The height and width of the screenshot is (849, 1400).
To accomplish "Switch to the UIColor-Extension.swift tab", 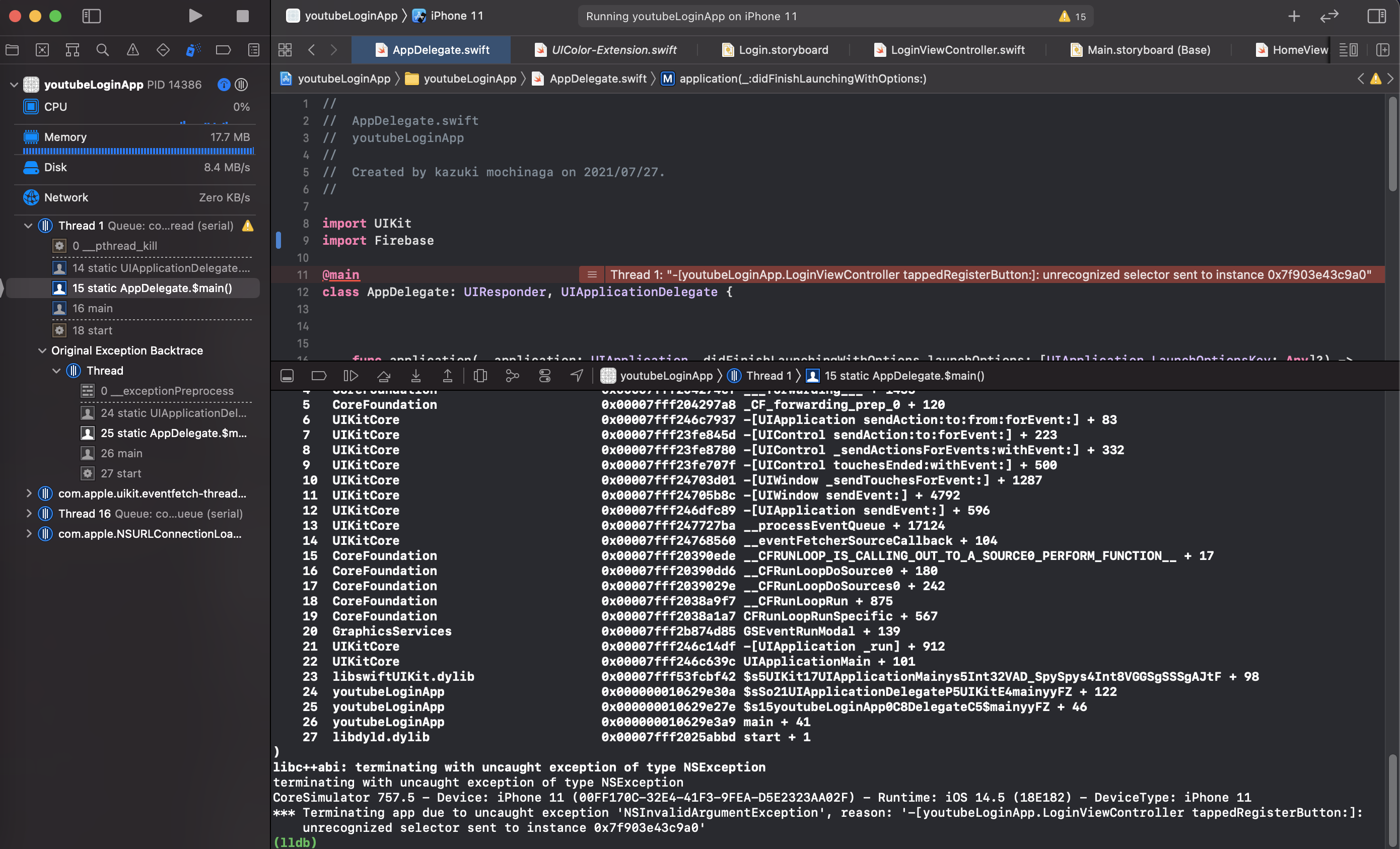I will (x=606, y=50).
